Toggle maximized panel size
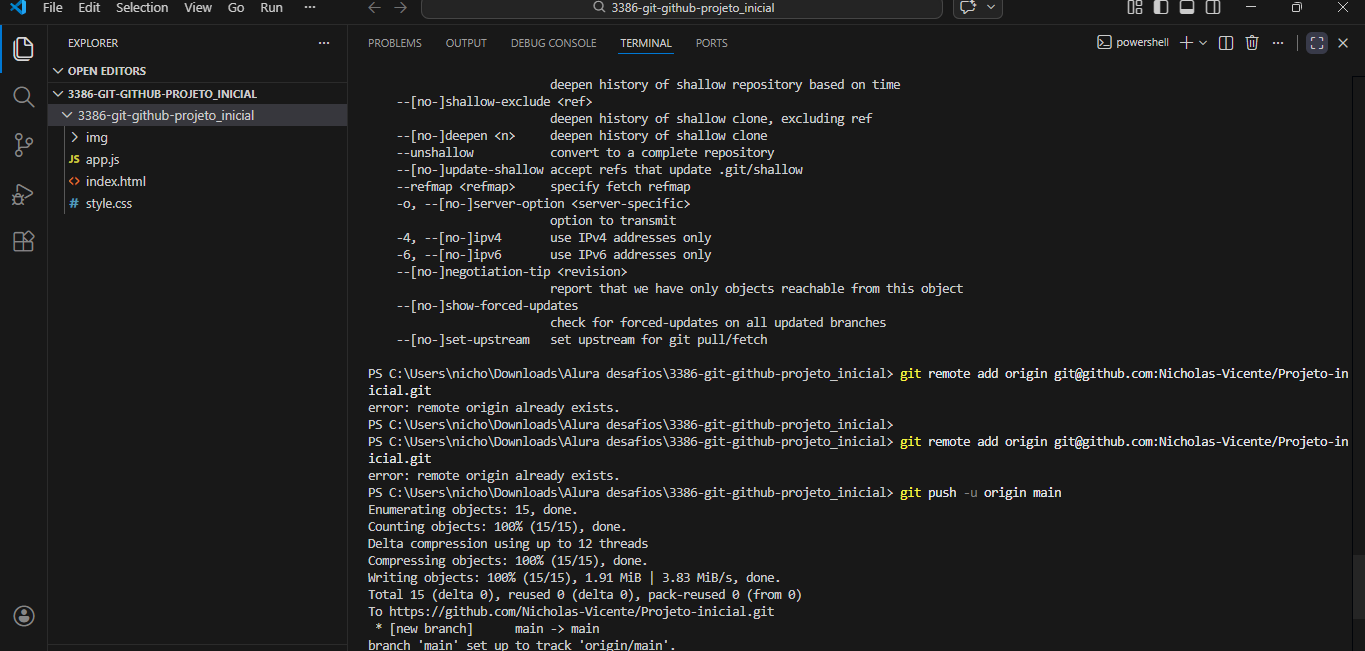This screenshot has height=651, width=1365. (1317, 43)
